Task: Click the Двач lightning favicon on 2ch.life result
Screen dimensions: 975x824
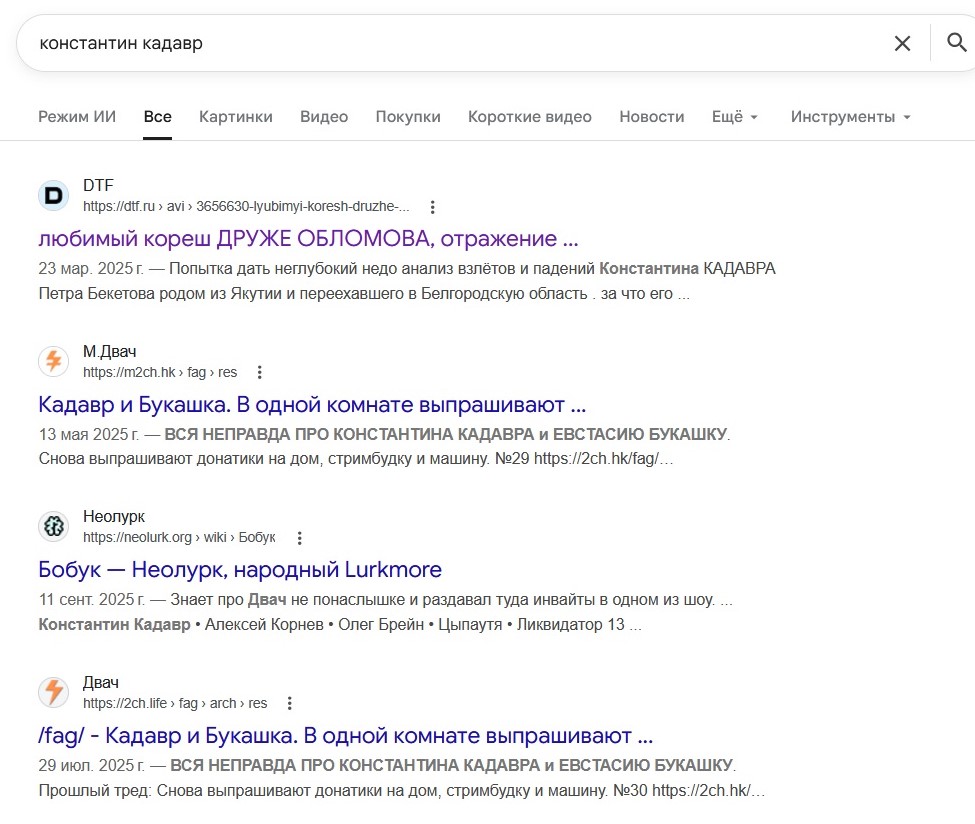Action: [54, 692]
